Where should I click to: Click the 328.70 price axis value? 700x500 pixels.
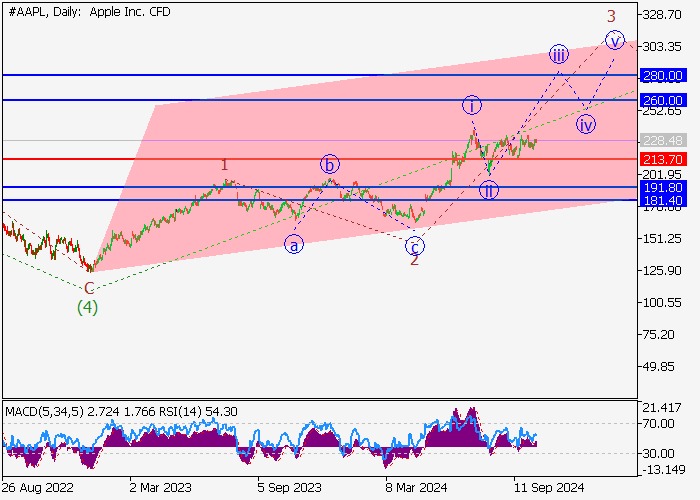[x=662, y=15]
